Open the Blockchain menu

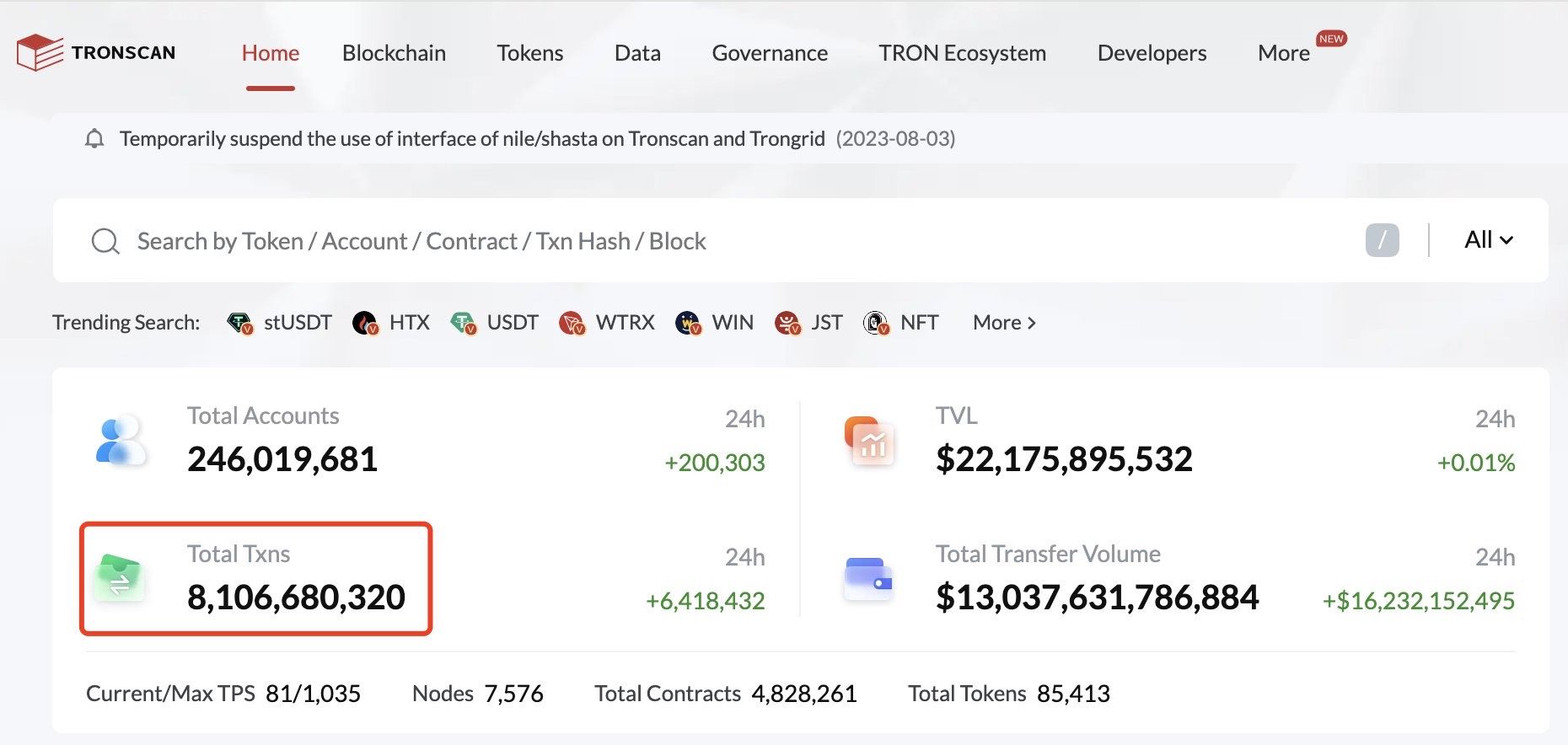(x=394, y=53)
